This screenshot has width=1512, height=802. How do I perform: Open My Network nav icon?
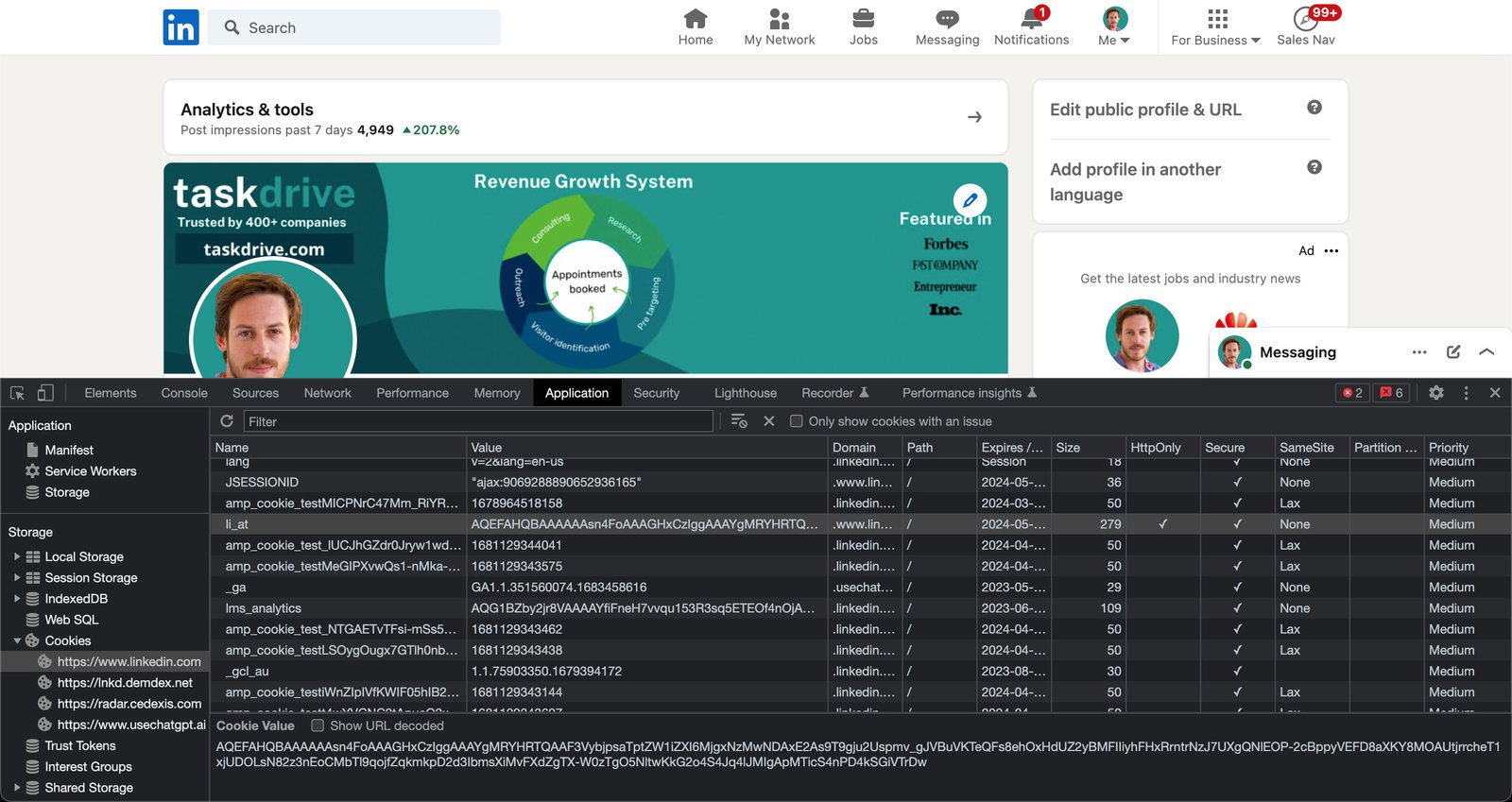click(779, 26)
